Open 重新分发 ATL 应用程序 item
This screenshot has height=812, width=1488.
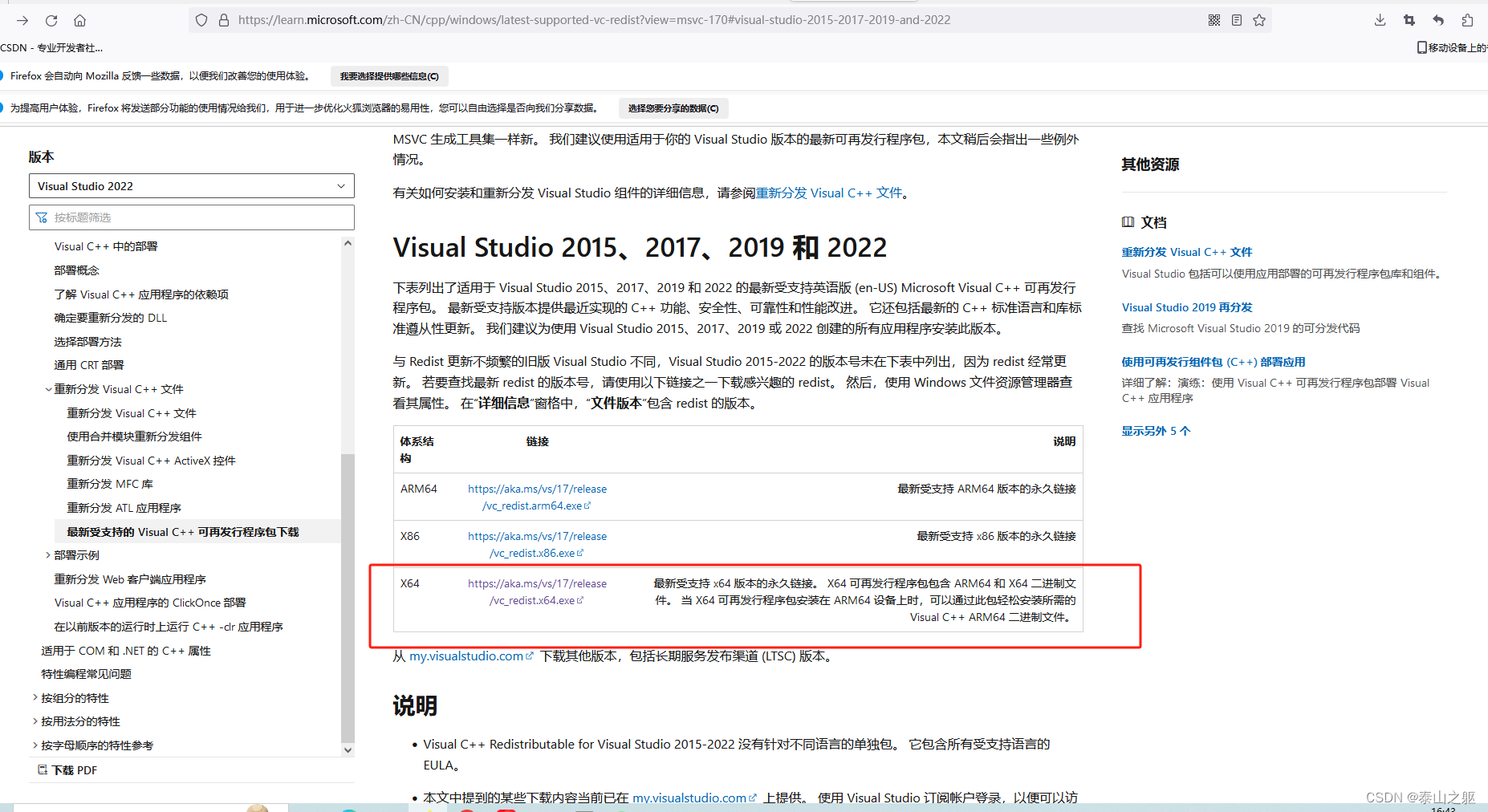[124, 508]
